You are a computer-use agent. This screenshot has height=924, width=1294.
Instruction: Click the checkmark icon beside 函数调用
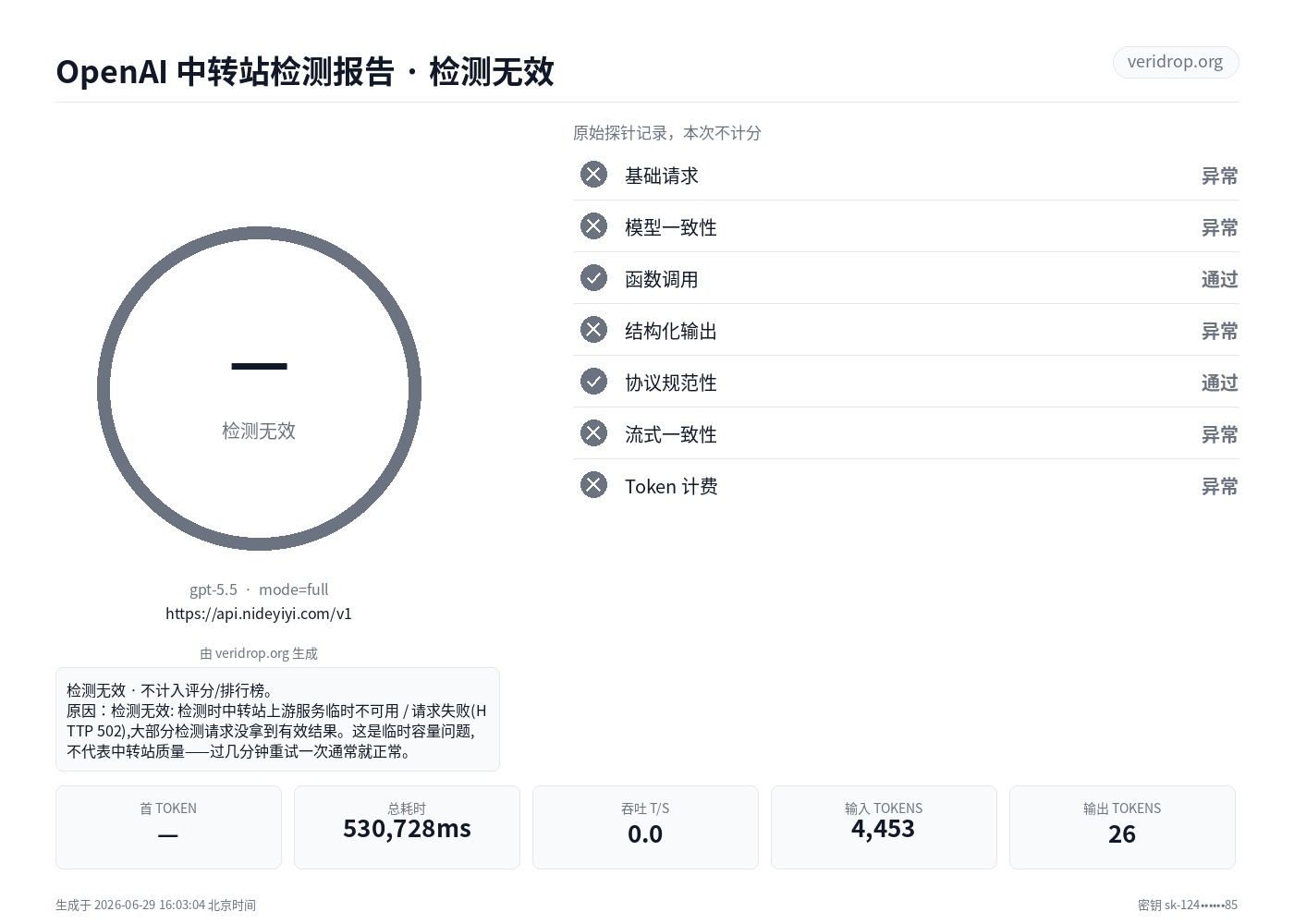coord(593,278)
